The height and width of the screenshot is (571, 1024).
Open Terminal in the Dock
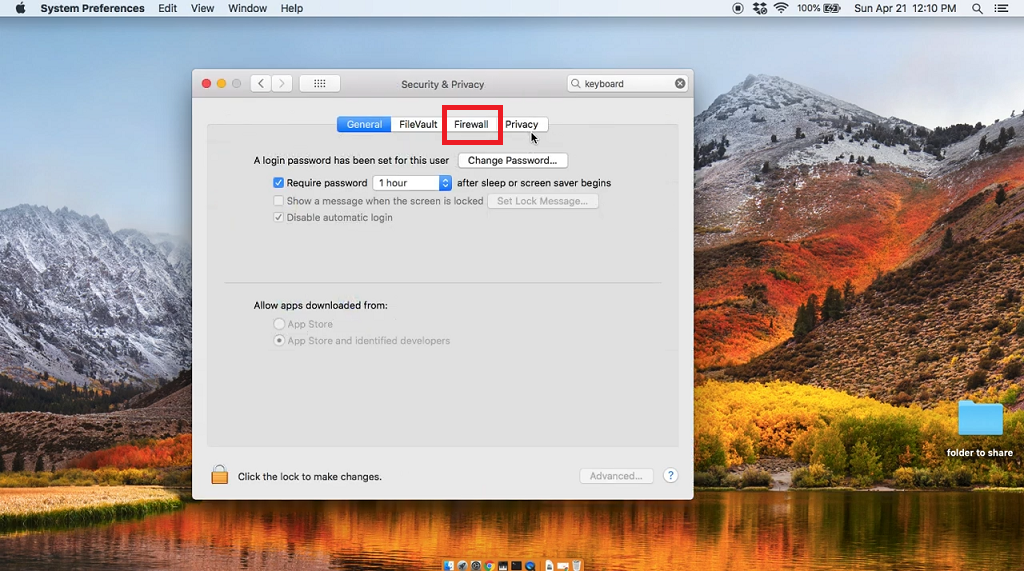click(517, 566)
